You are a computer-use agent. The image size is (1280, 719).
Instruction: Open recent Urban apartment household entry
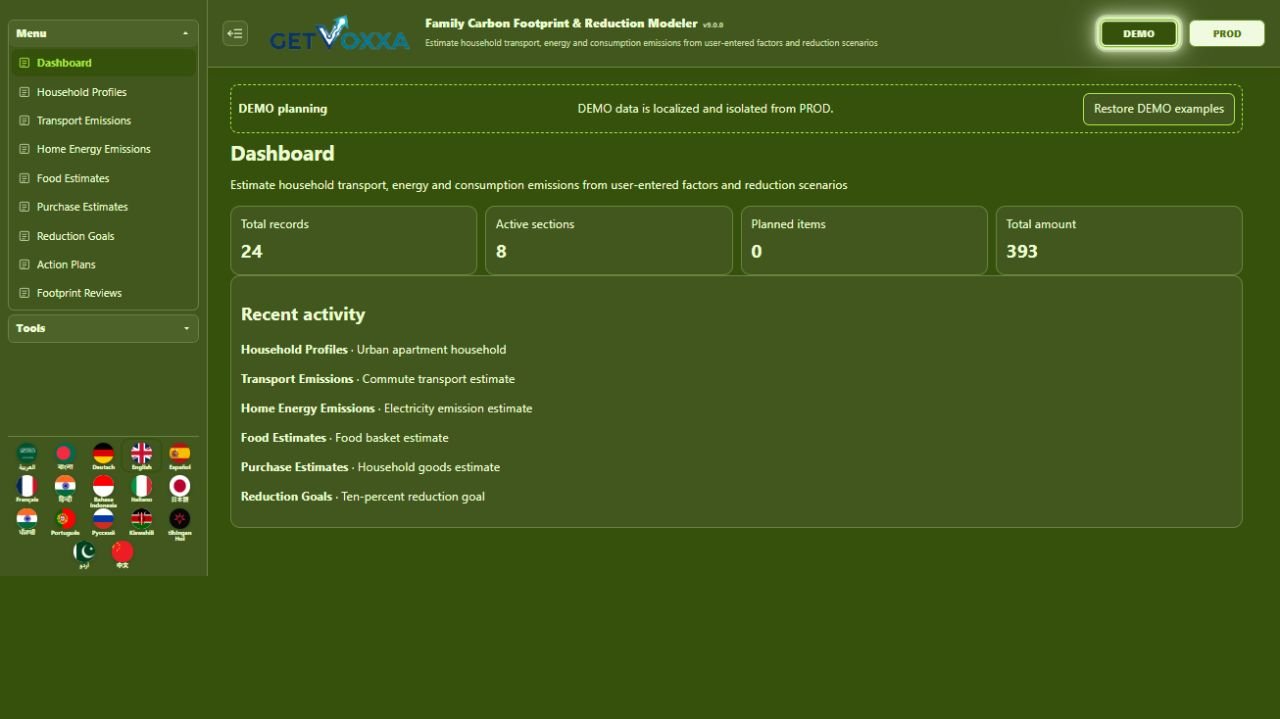431,350
